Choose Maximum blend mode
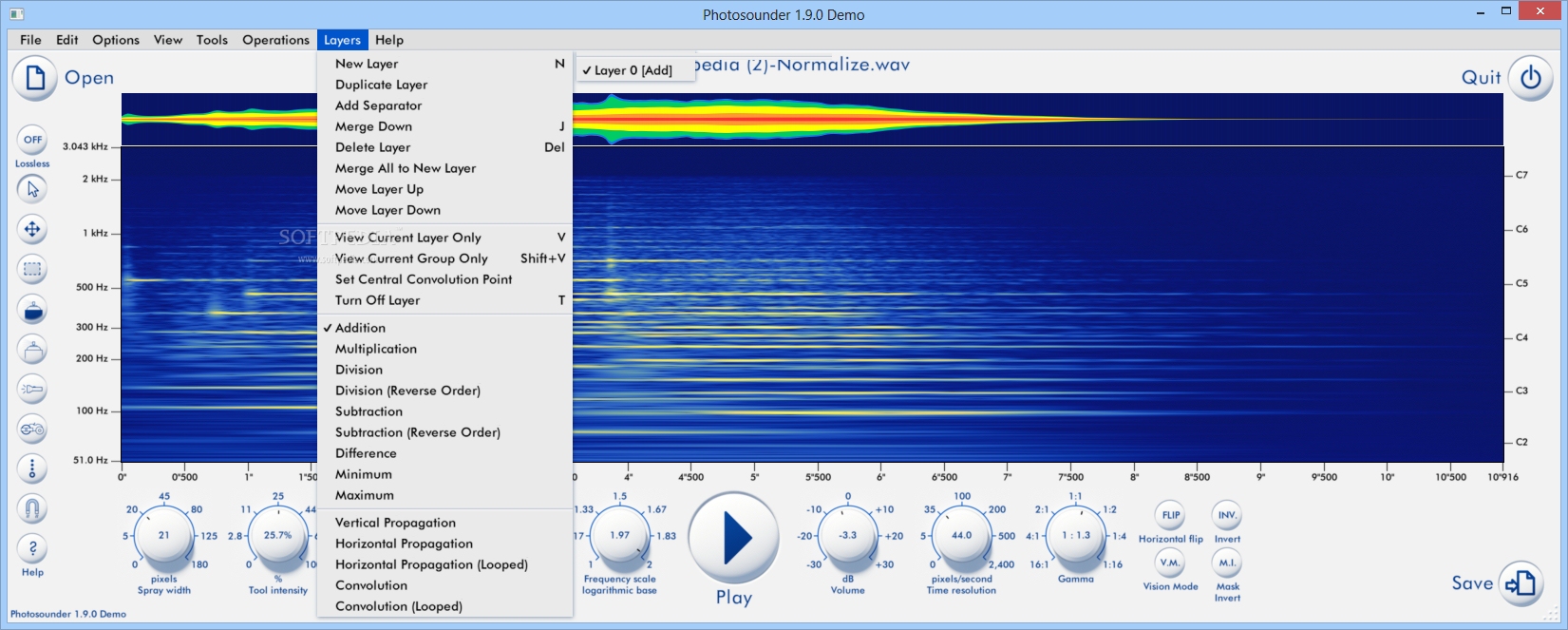Screen dimensions: 1568x630 pyautogui.click(x=444, y=495)
